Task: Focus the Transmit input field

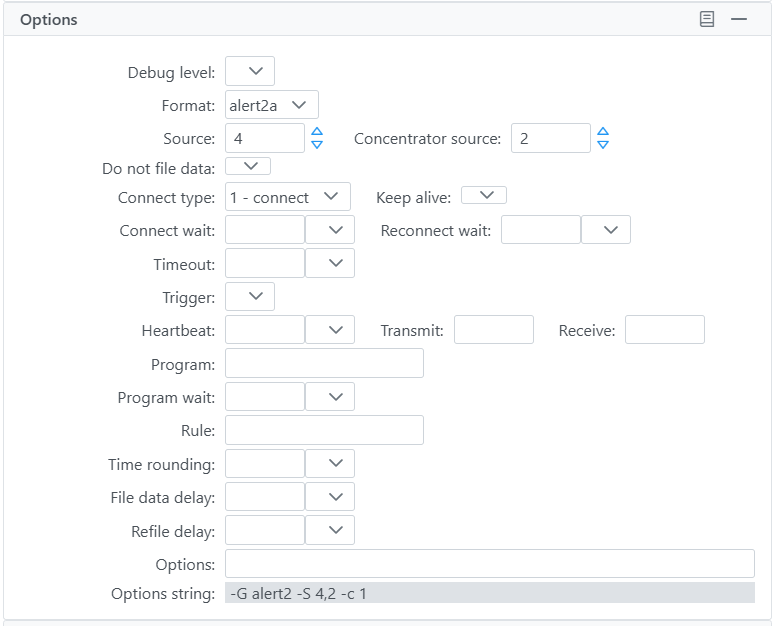Action: (493, 330)
